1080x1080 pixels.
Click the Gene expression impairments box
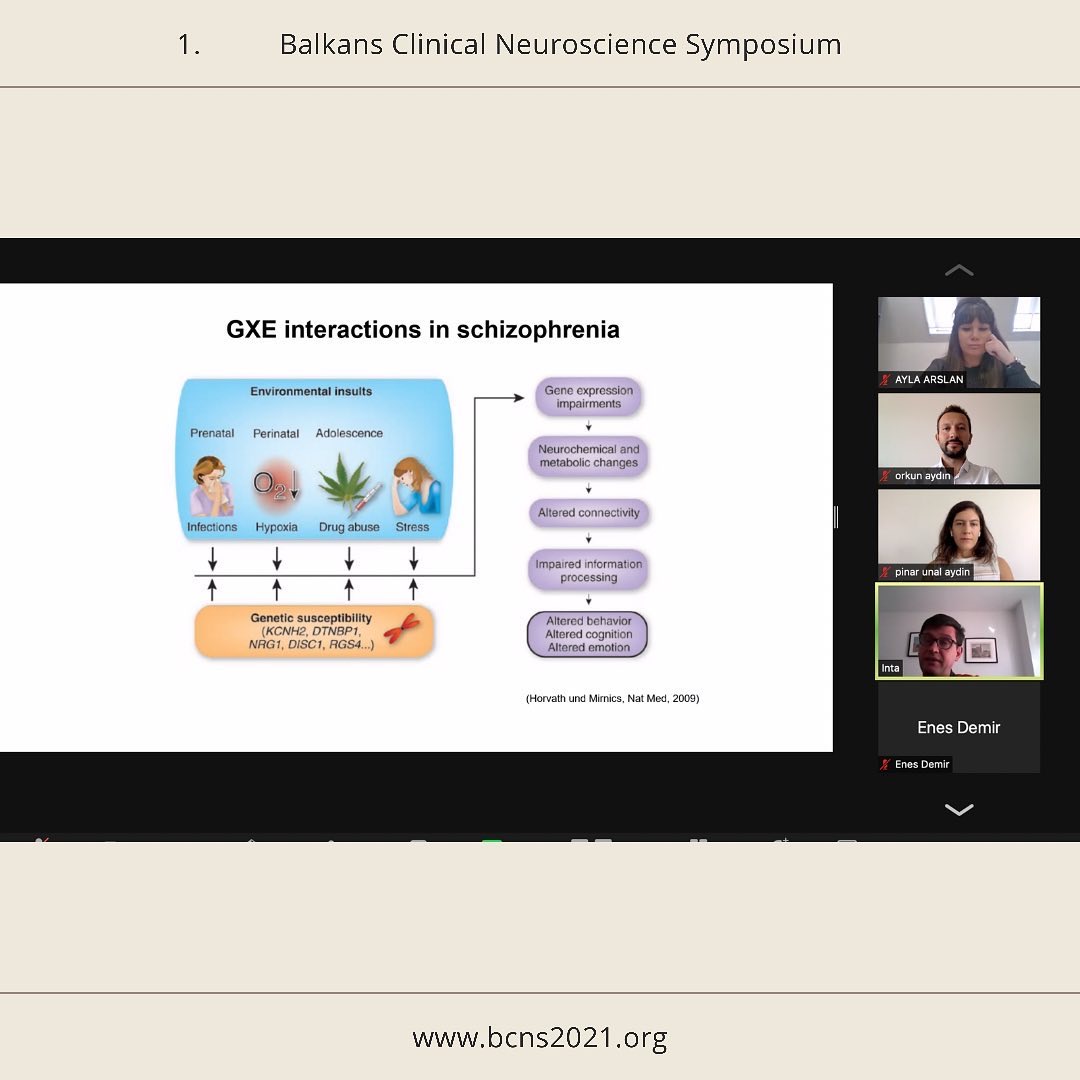coord(589,397)
